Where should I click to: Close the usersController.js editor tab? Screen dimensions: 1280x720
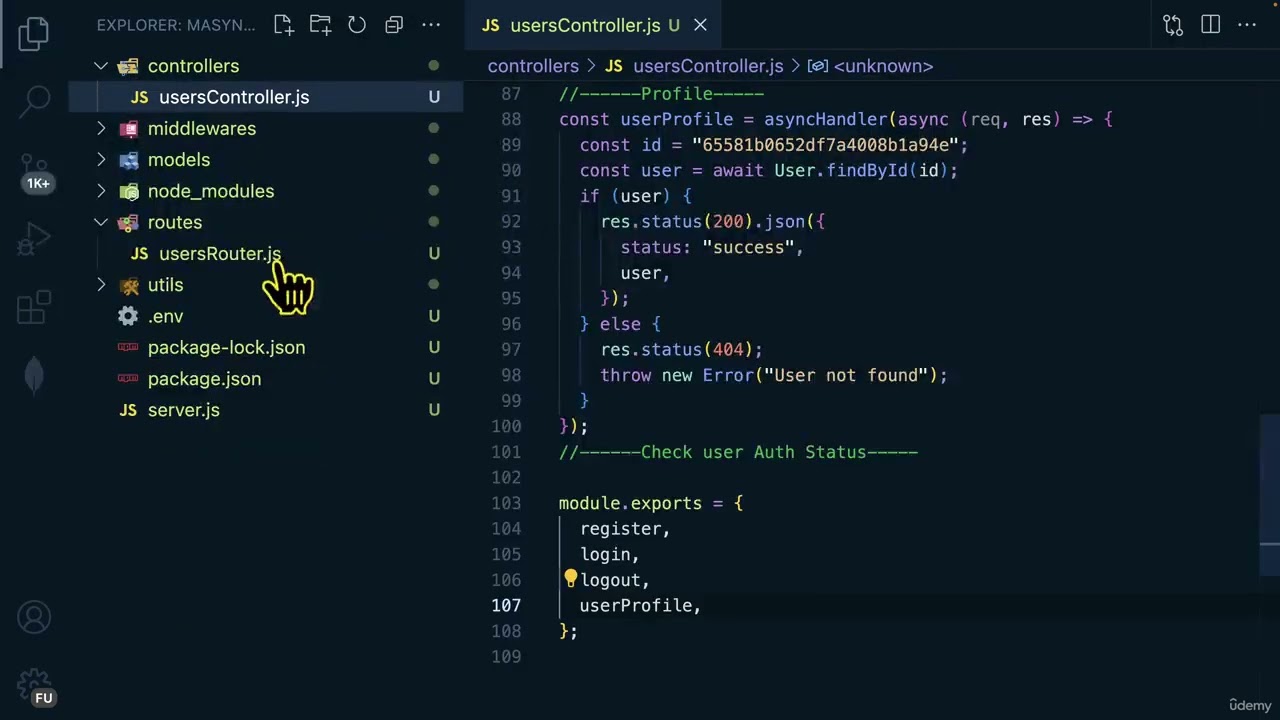coord(700,25)
